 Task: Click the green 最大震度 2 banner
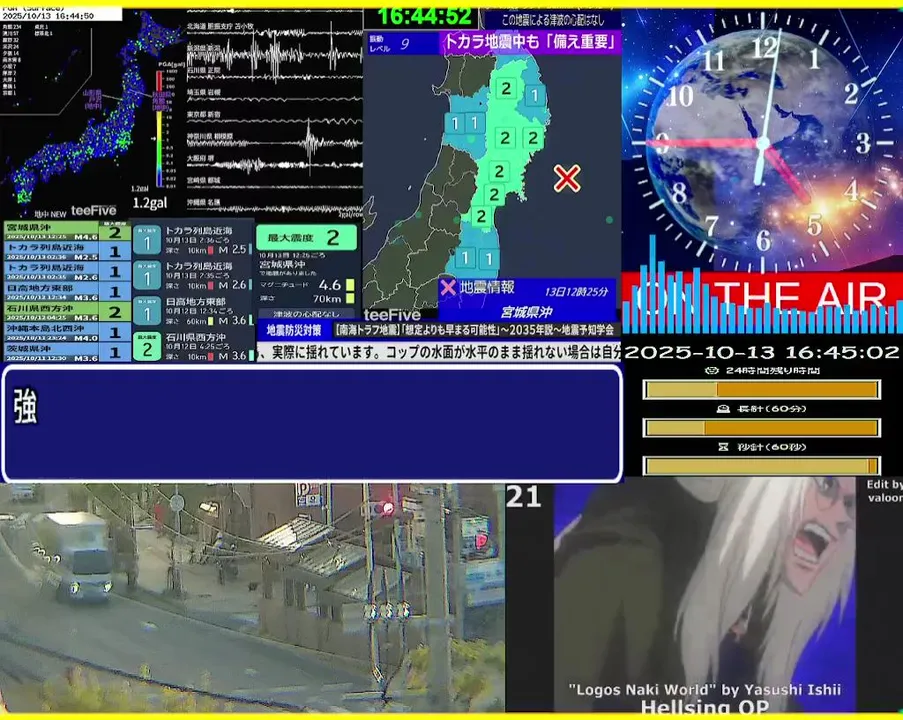click(306, 237)
